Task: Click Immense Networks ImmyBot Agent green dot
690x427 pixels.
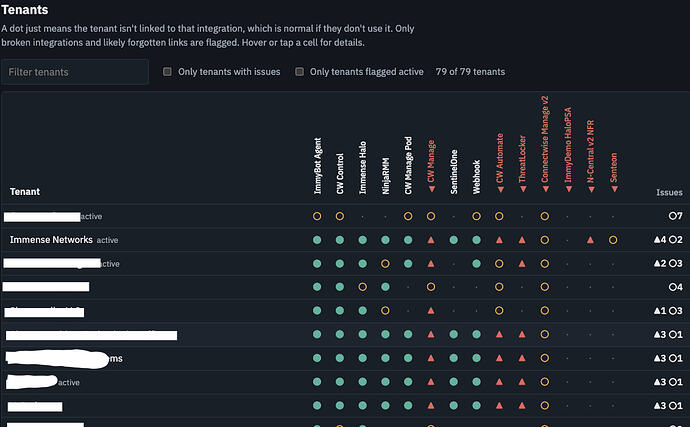Action: pos(317,240)
